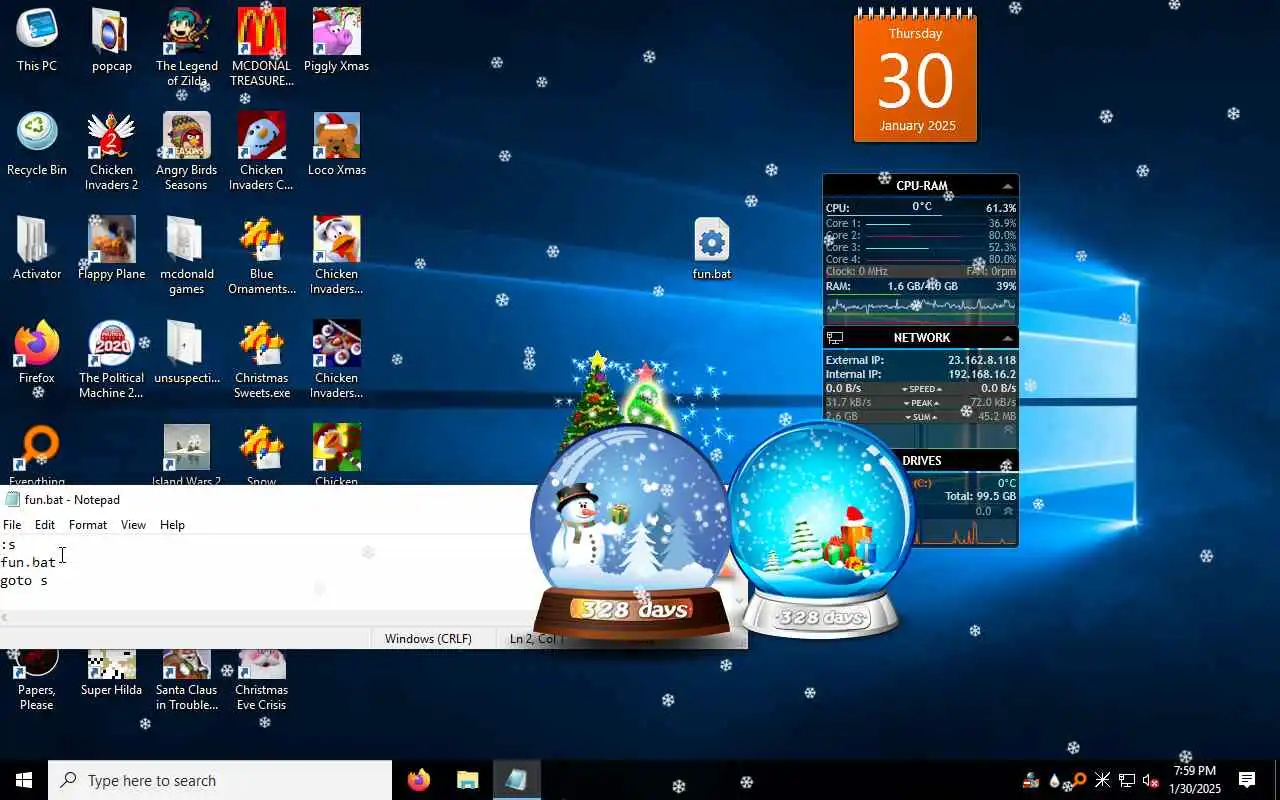
Task: Select the Christmas Eve Crisis label
Action: (x=261, y=697)
